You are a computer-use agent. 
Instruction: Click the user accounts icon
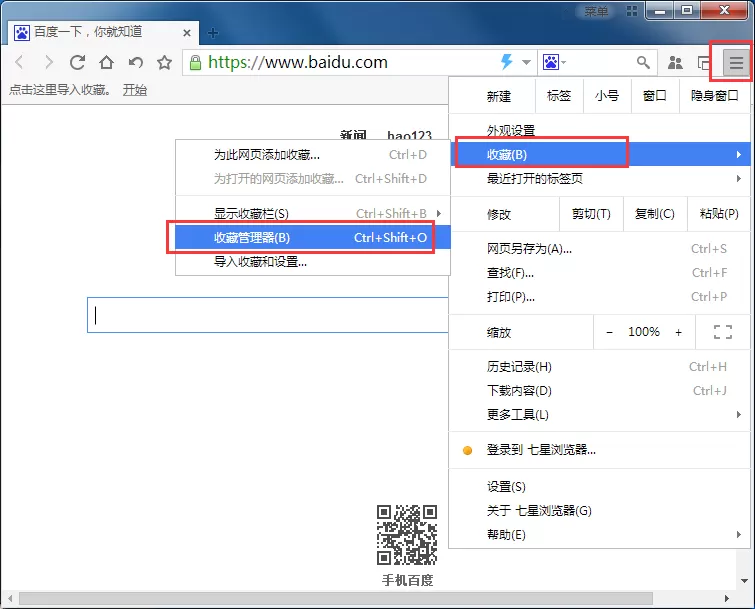coord(675,63)
